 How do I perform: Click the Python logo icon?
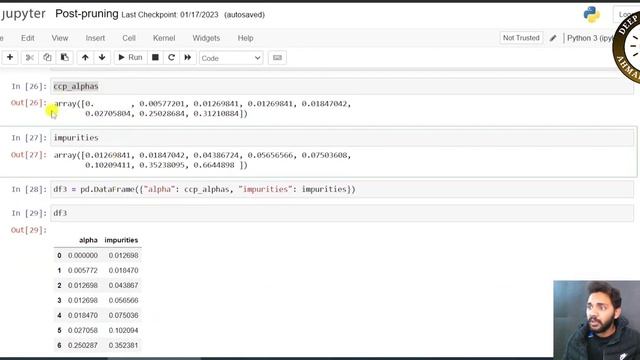(x=591, y=15)
